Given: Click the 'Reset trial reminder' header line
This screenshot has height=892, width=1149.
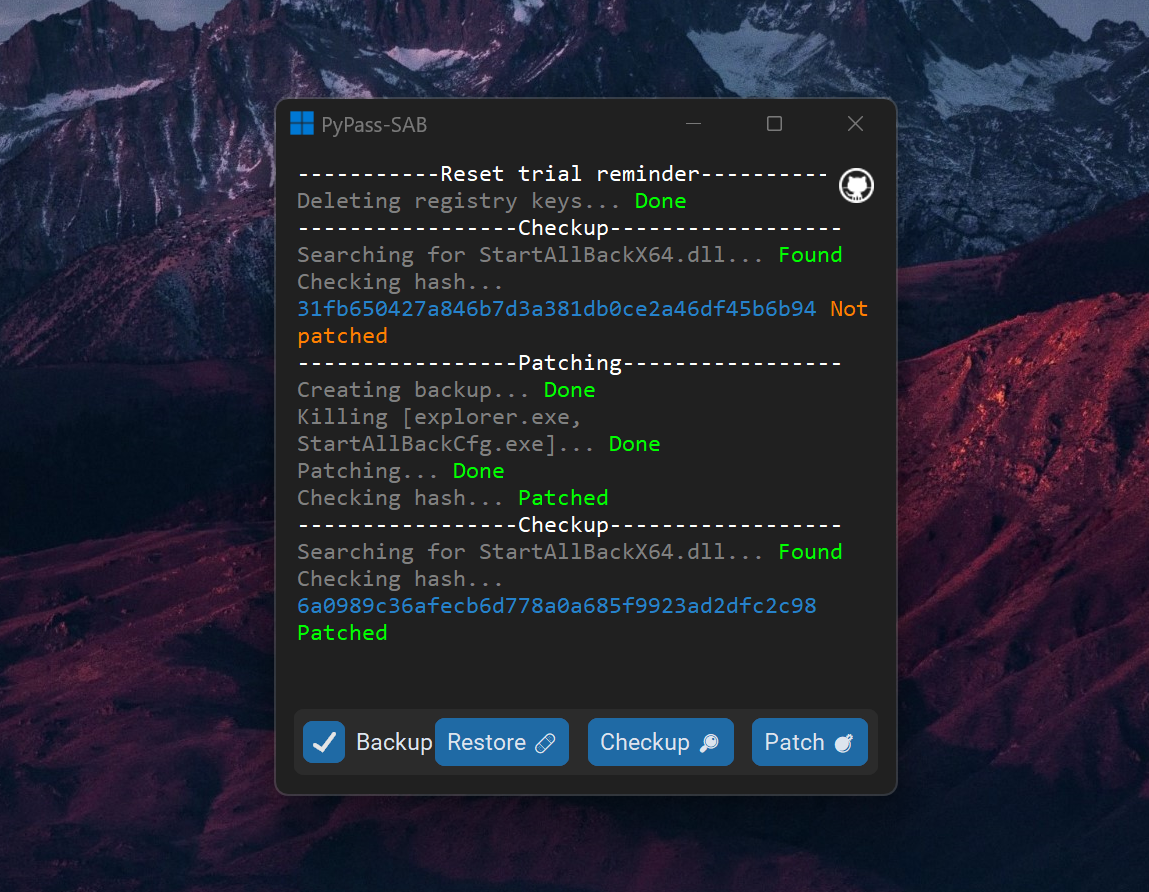Looking at the screenshot, I should pyautogui.click(x=563, y=174).
